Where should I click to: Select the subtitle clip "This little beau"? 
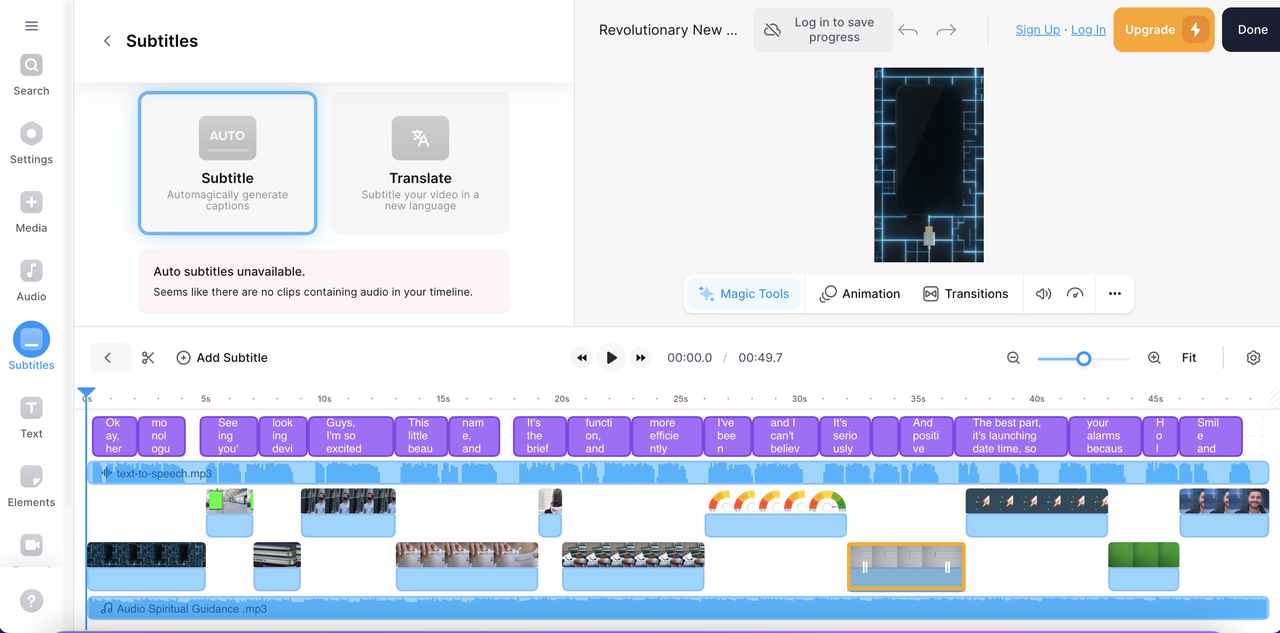pos(421,436)
